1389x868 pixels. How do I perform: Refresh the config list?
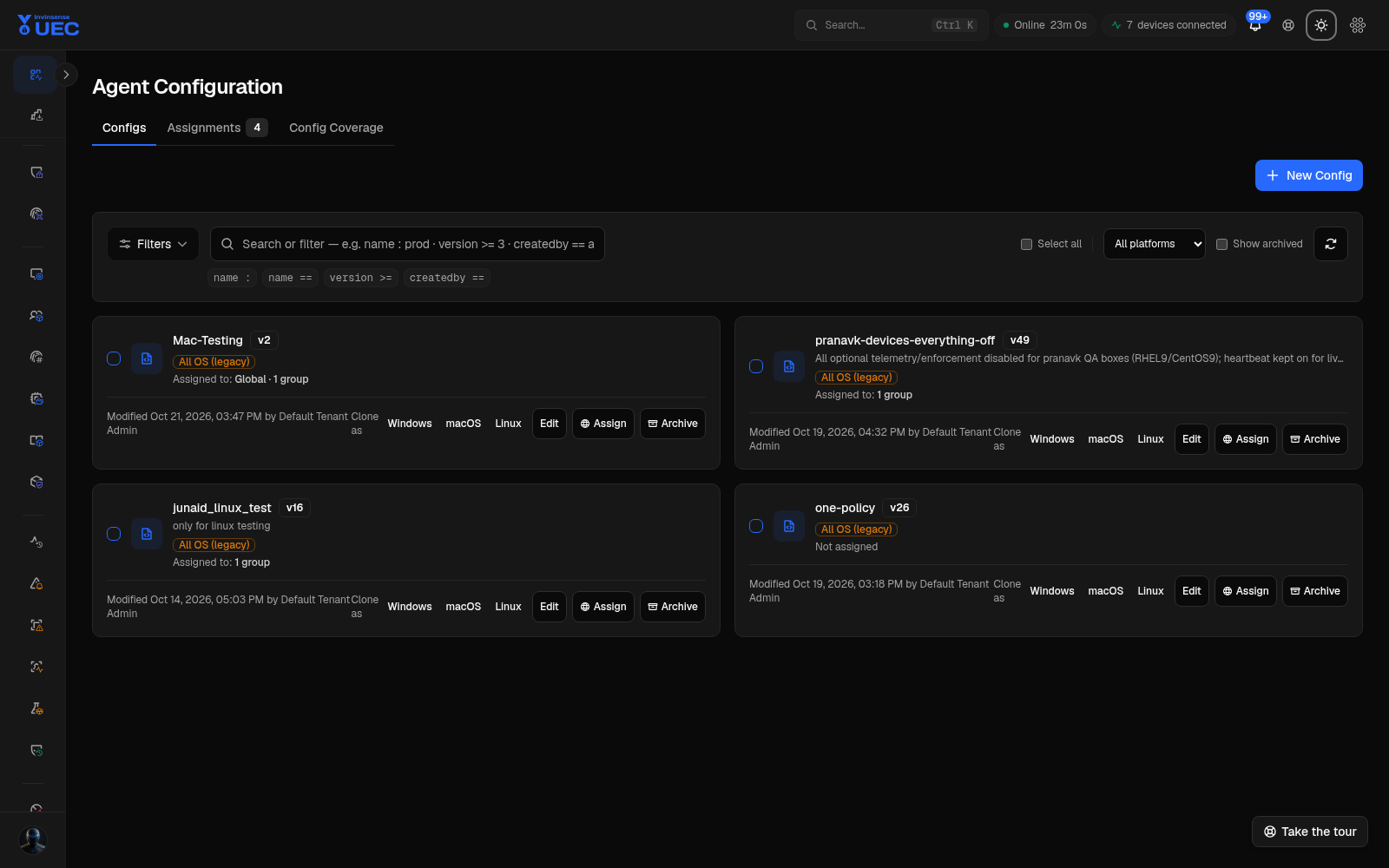(1331, 244)
